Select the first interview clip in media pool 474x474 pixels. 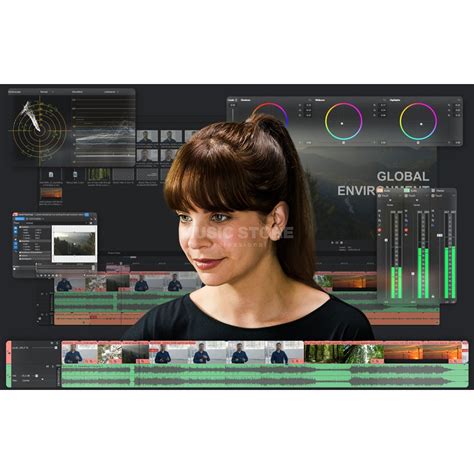(147, 137)
